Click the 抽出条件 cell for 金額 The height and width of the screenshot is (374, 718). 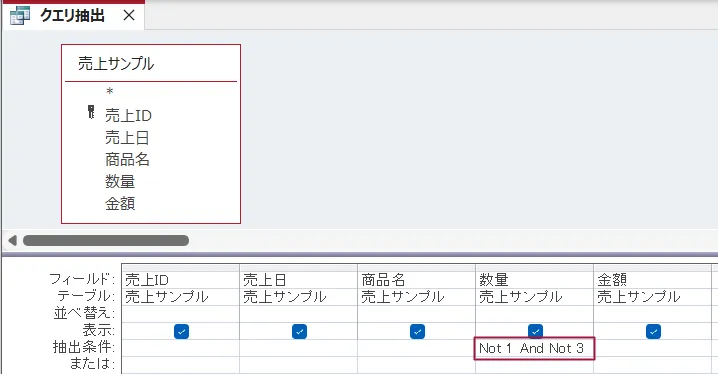[x=653, y=348]
